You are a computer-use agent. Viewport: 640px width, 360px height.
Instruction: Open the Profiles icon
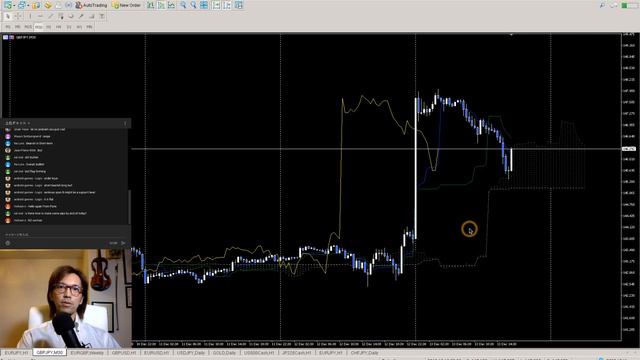pos(21,5)
